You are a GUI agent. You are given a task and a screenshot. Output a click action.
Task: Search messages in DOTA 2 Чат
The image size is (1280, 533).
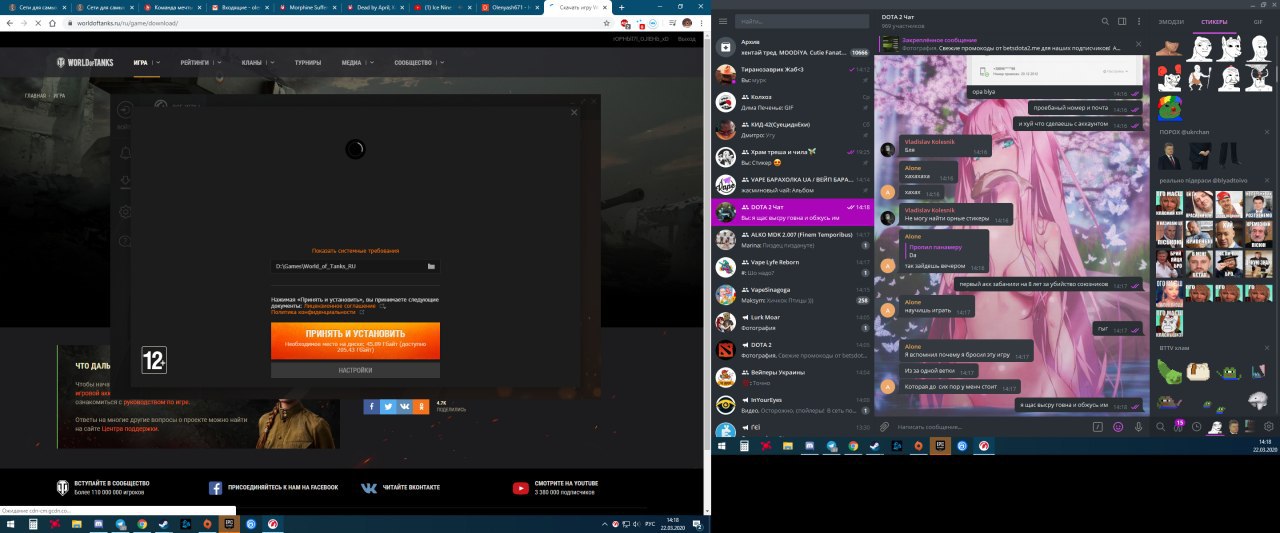coord(1105,21)
